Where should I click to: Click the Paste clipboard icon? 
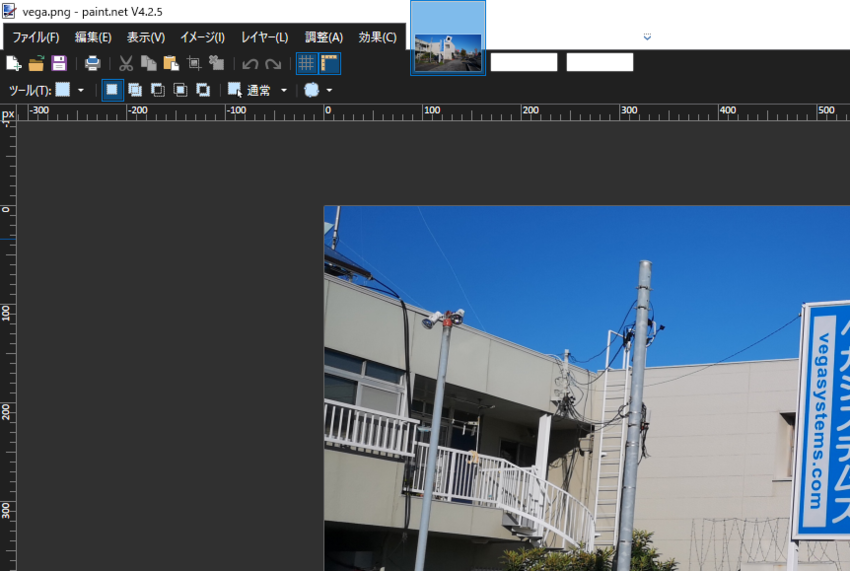171,63
